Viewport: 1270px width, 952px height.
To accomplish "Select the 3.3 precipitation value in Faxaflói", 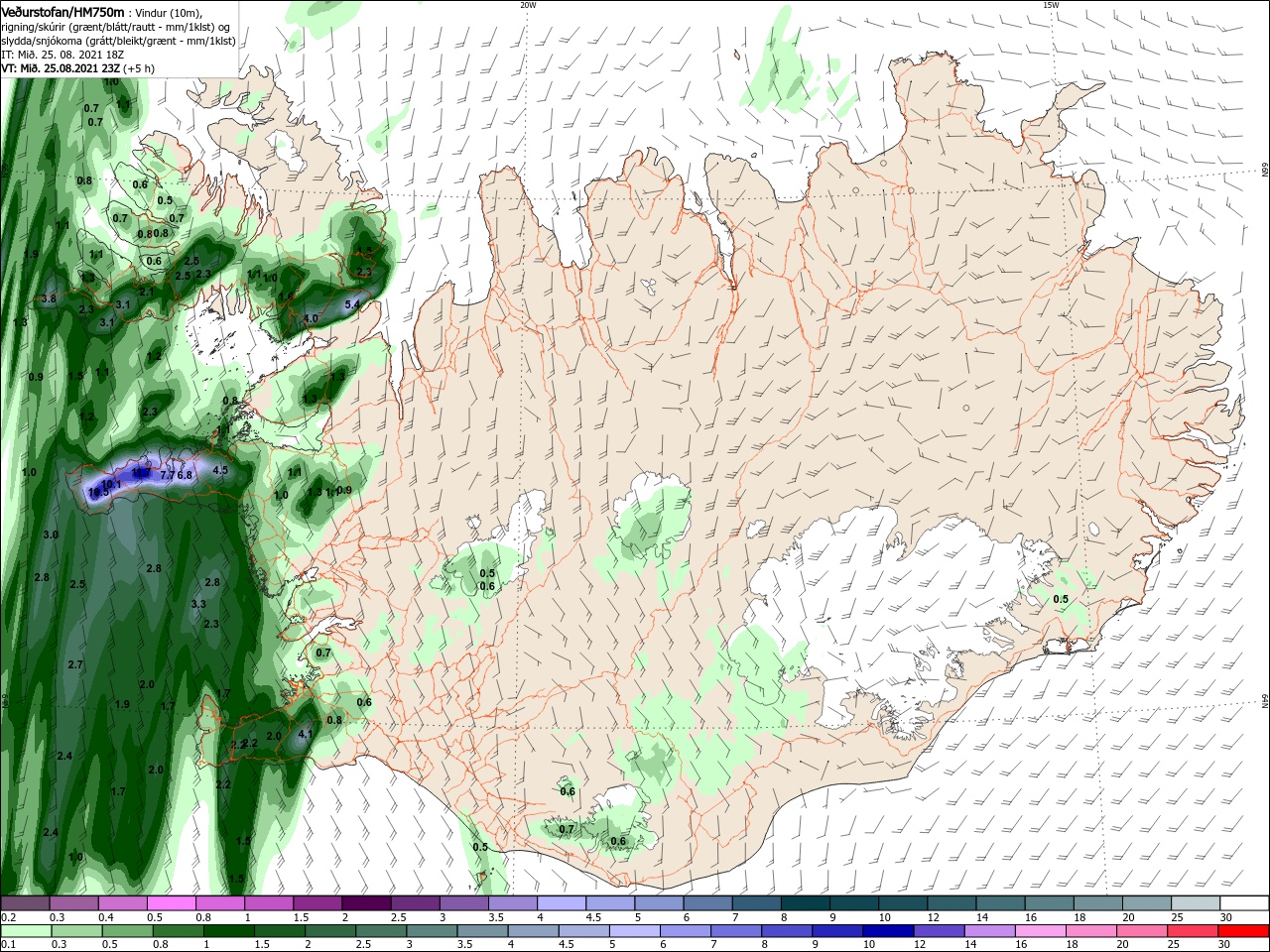I will 198,604.
